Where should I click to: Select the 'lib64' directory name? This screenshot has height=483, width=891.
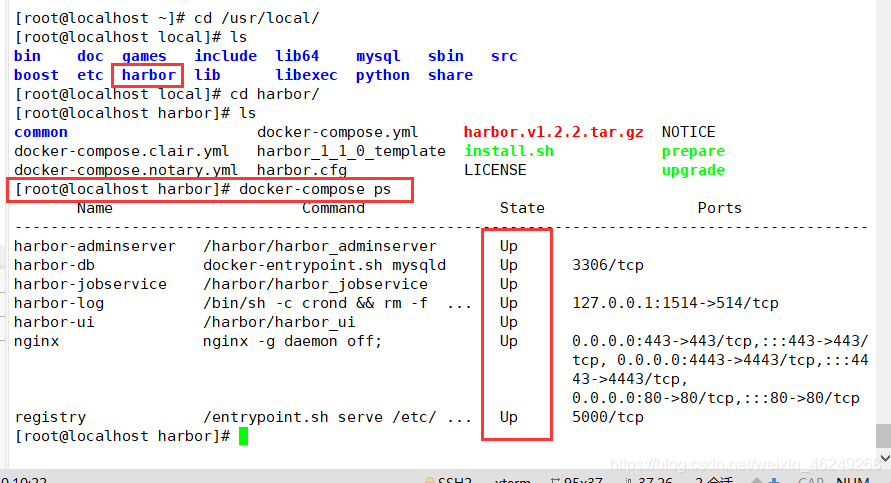[x=297, y=56]
